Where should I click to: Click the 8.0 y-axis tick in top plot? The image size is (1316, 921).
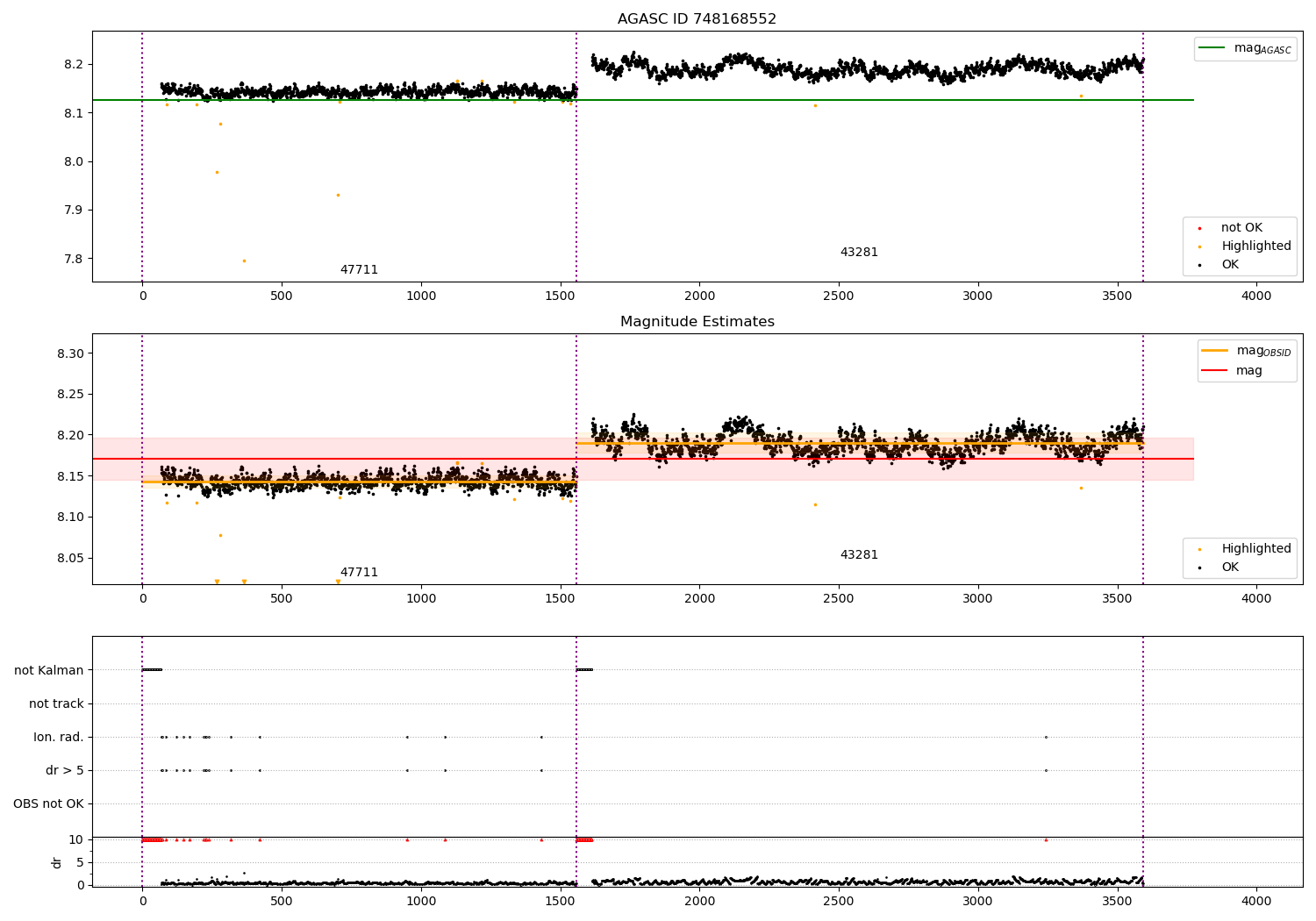[74, 162]
